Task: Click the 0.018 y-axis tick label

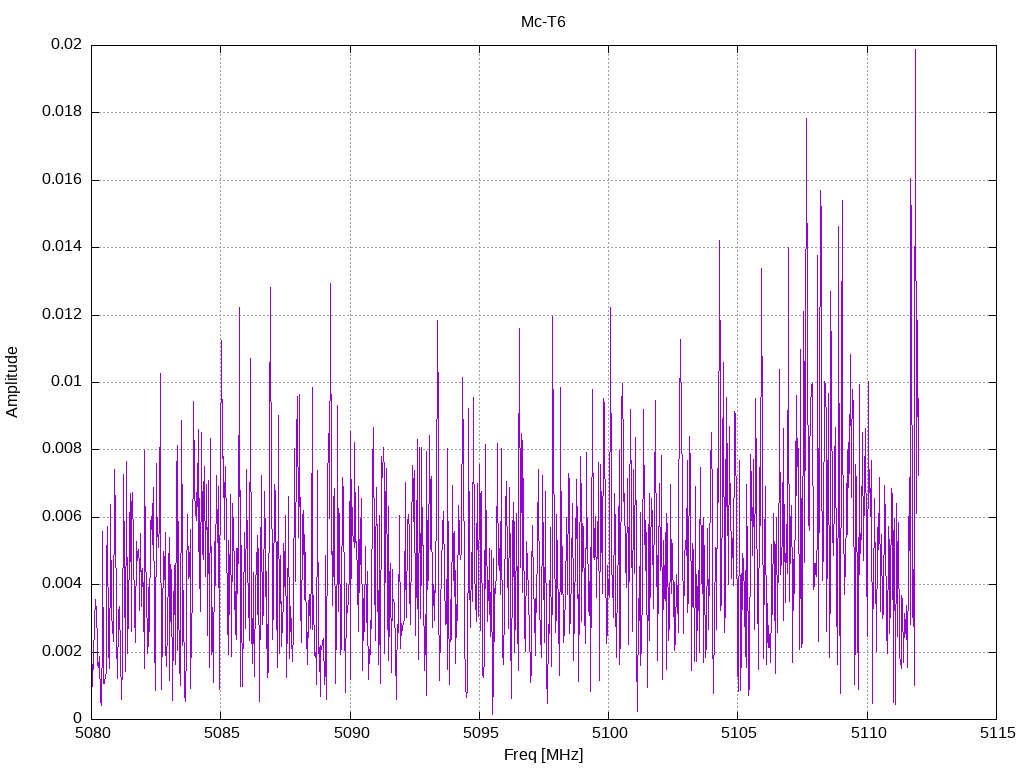Action: (x=62, y=112)
